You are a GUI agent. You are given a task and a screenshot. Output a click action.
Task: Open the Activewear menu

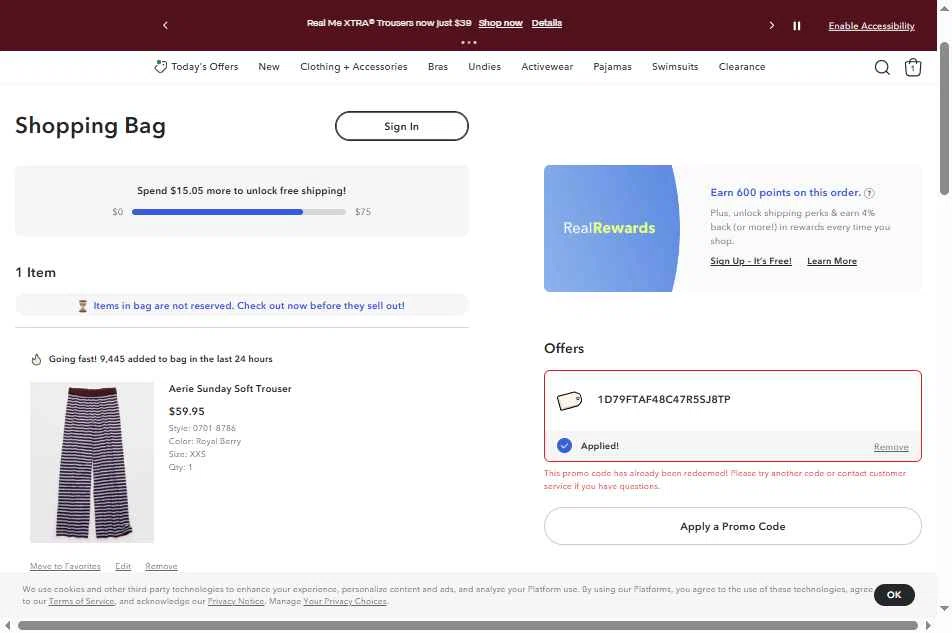point(547,67)
